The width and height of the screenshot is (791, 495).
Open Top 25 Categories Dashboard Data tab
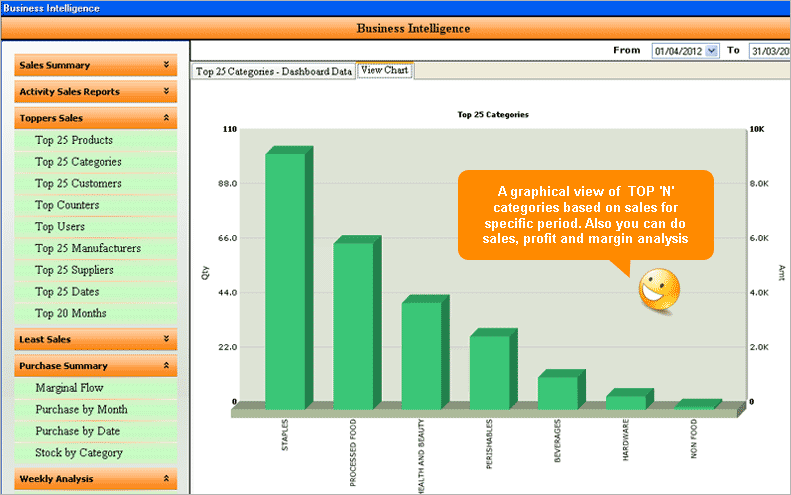pos(273,71)
